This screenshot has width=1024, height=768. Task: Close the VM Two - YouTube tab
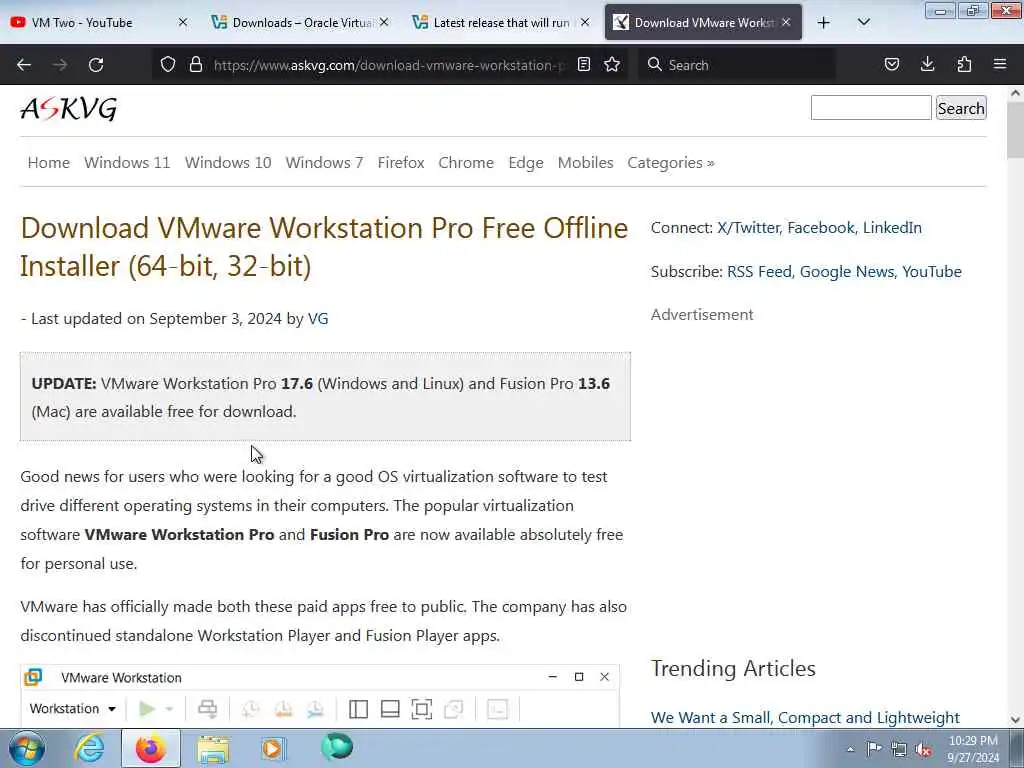coord(183,22)
